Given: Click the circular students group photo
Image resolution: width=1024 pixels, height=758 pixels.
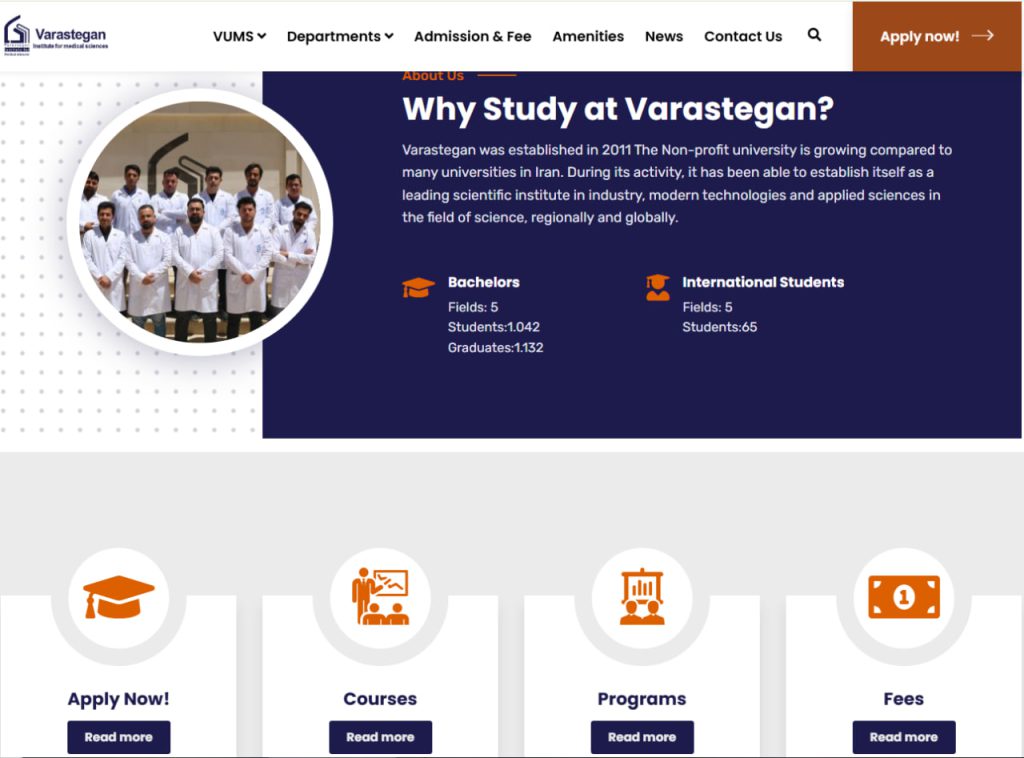Looking at the screenshot, I should pos(200,222).
